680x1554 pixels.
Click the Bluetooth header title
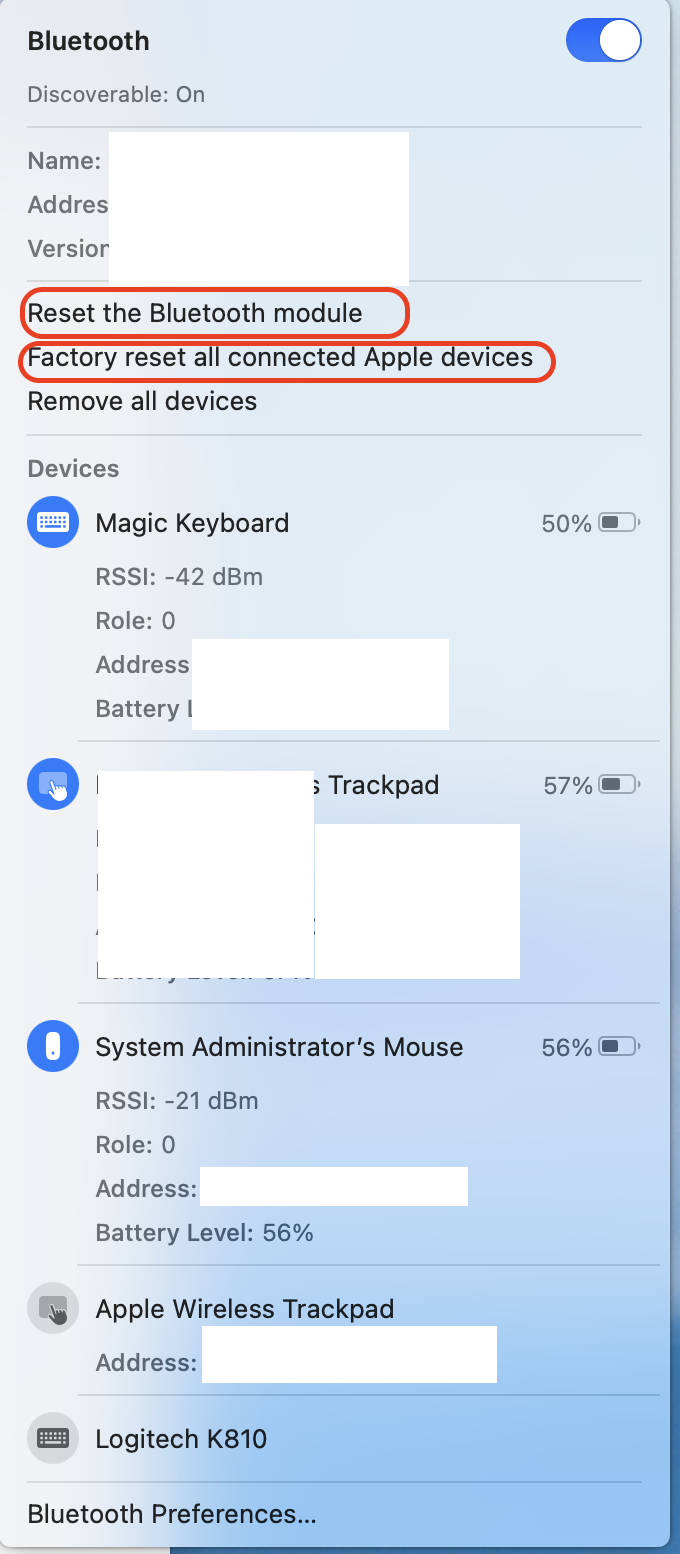88,41
